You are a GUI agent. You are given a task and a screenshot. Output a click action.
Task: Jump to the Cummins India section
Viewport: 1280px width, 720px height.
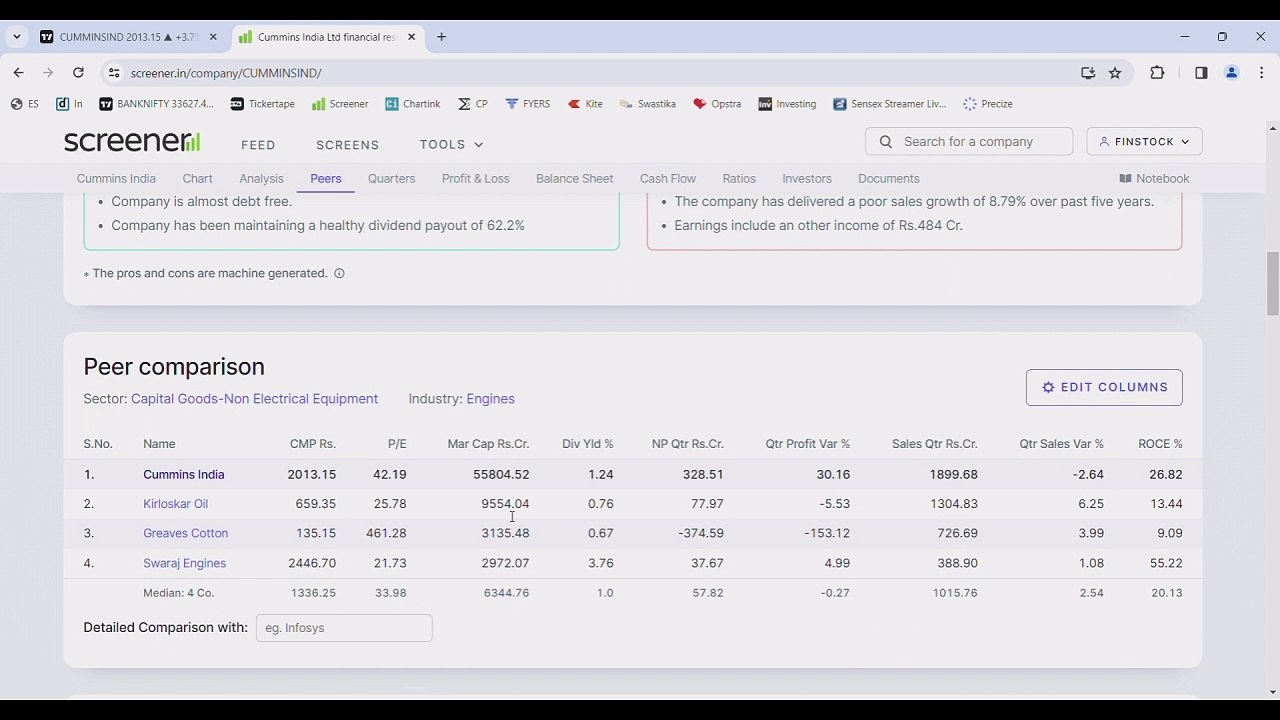pyautogui.click(x=116, y=178)
